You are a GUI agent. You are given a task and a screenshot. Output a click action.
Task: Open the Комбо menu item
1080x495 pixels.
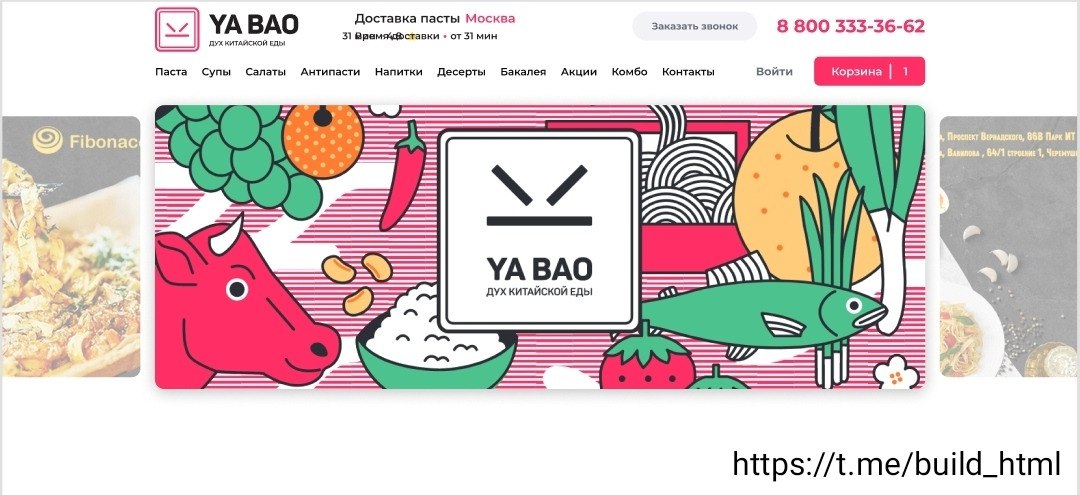(630, 72)
